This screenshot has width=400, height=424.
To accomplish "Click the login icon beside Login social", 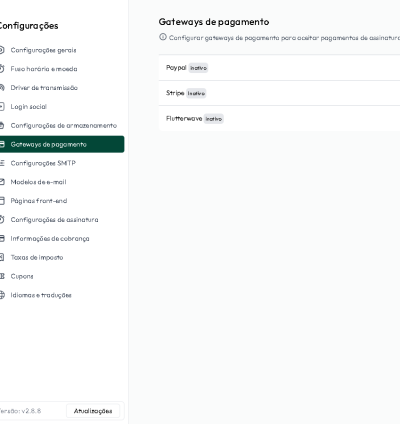I will coord(2,107).
